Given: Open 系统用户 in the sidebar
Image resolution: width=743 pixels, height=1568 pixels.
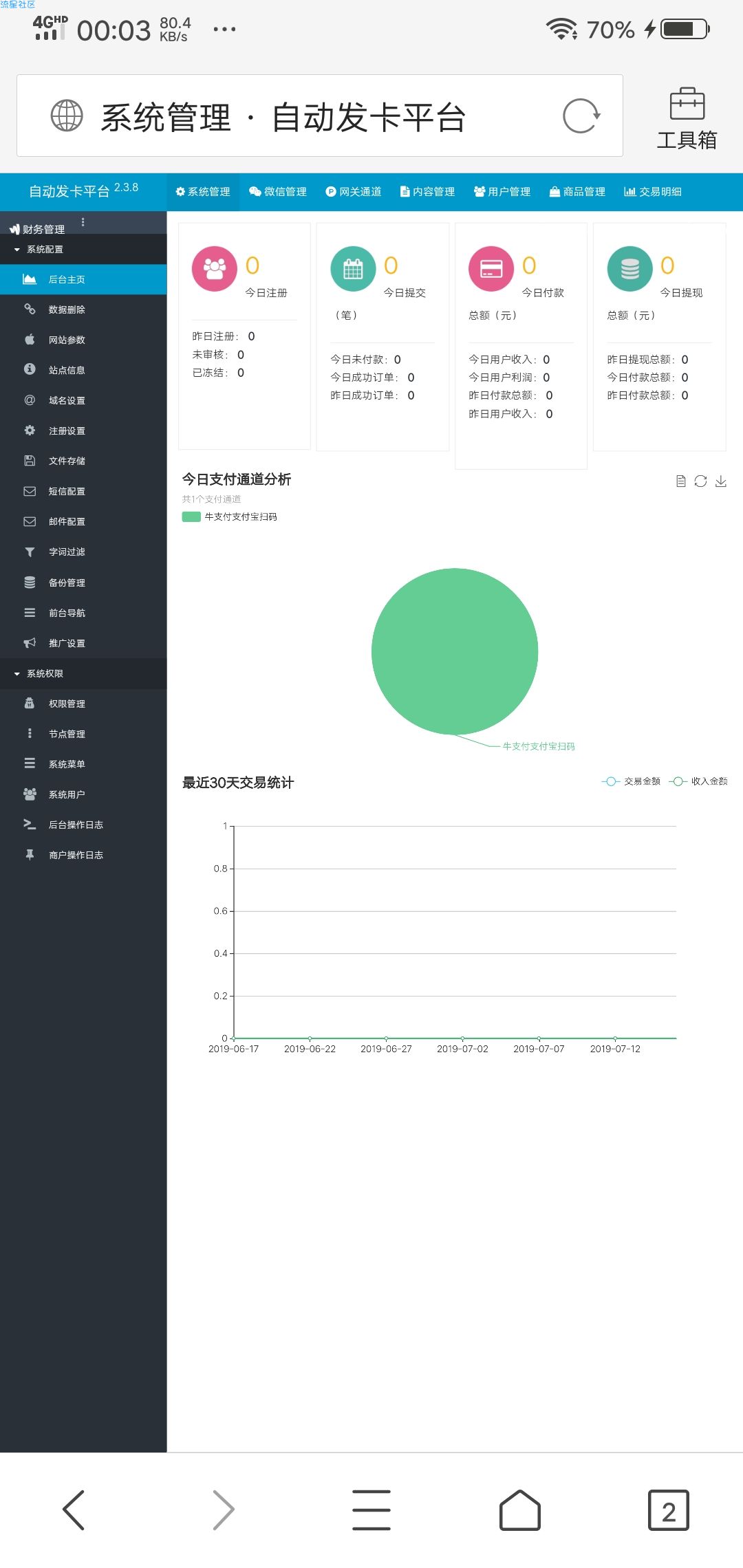Looking at the screenshot, I should [83, 794].
